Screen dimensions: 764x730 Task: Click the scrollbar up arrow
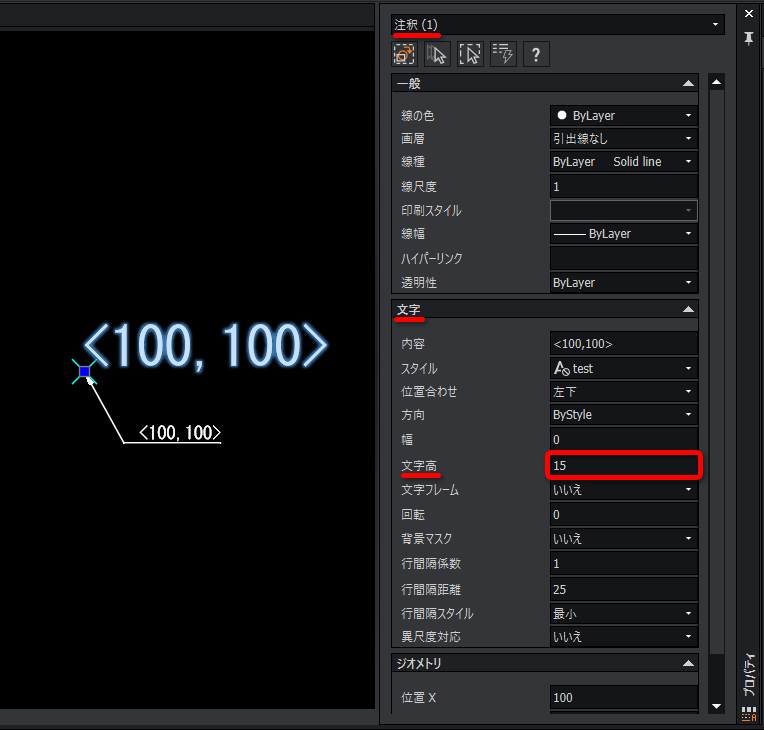pyautogui.click(x=716, y=82)
